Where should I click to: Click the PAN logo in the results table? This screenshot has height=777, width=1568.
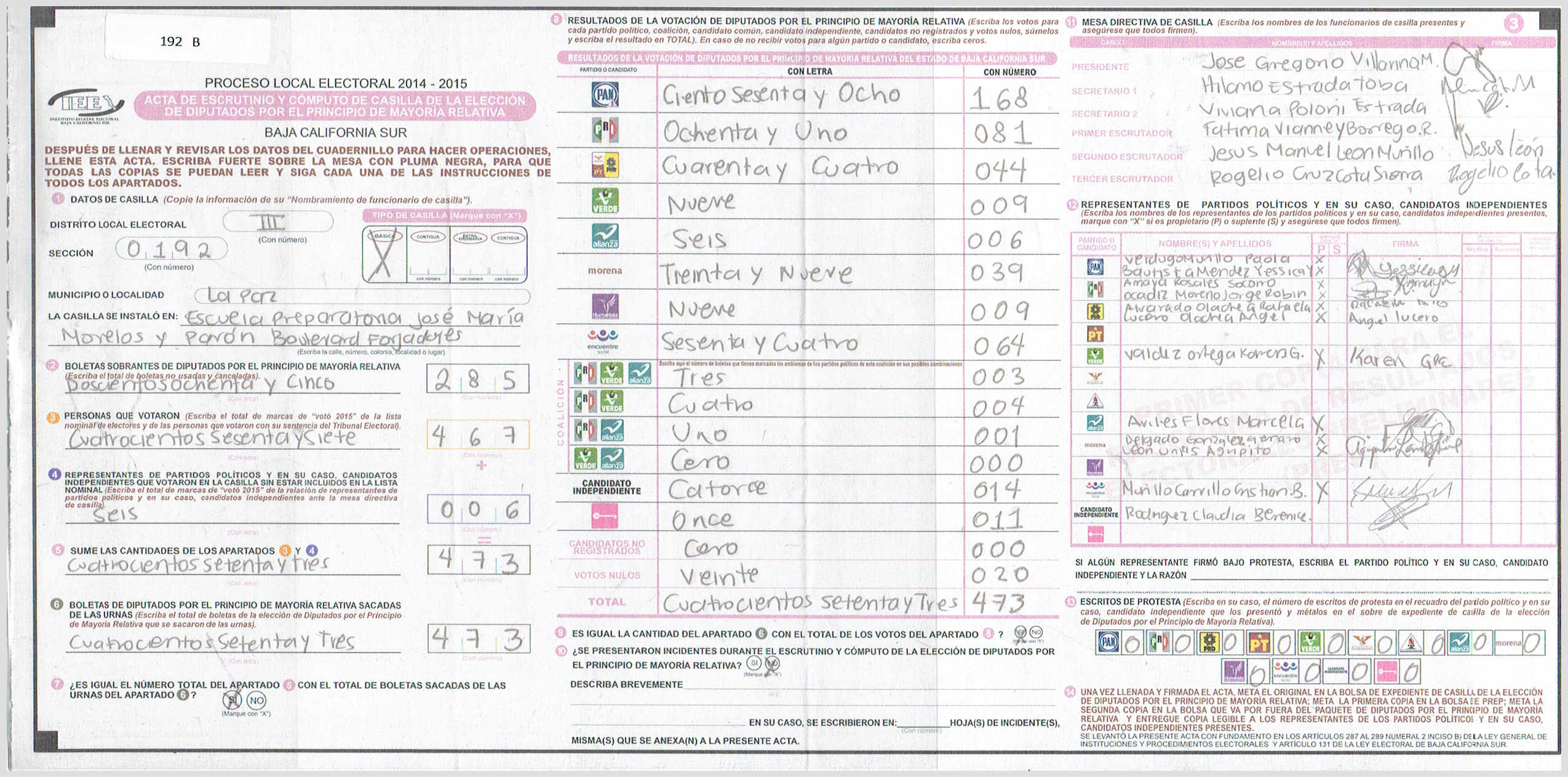605,95
